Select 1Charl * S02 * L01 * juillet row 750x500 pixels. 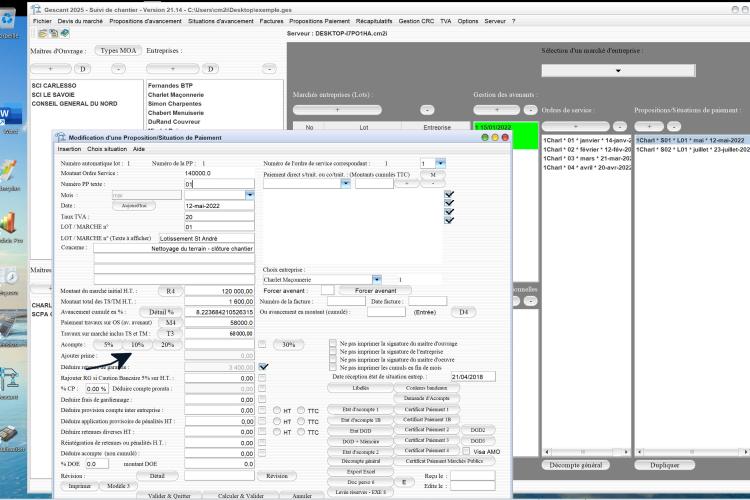(692, 149)
